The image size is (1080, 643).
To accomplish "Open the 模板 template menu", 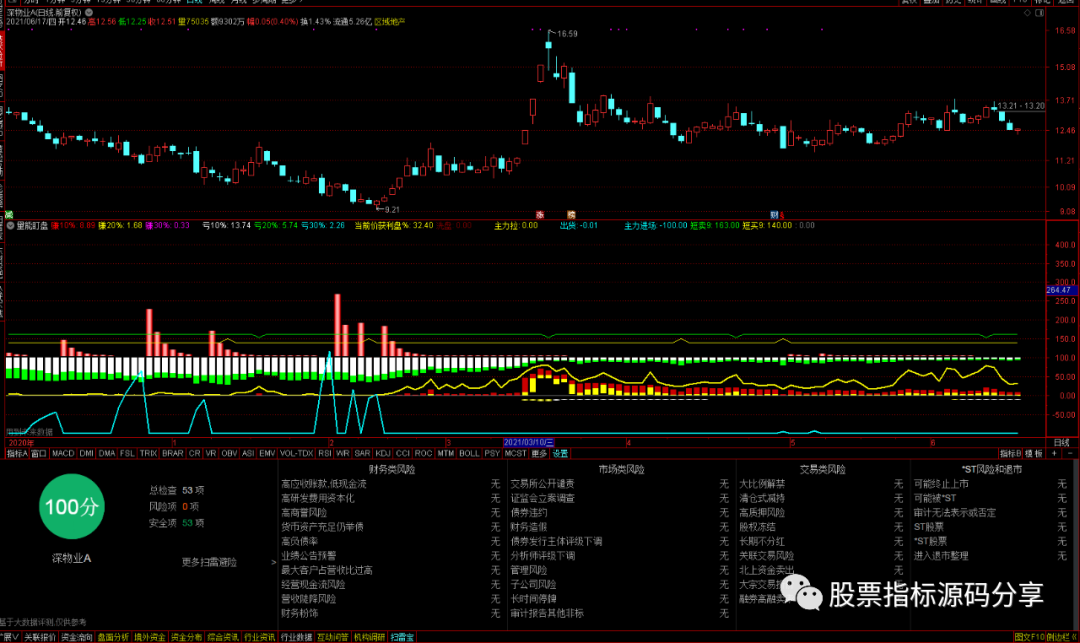I will tap(1034, 454).
